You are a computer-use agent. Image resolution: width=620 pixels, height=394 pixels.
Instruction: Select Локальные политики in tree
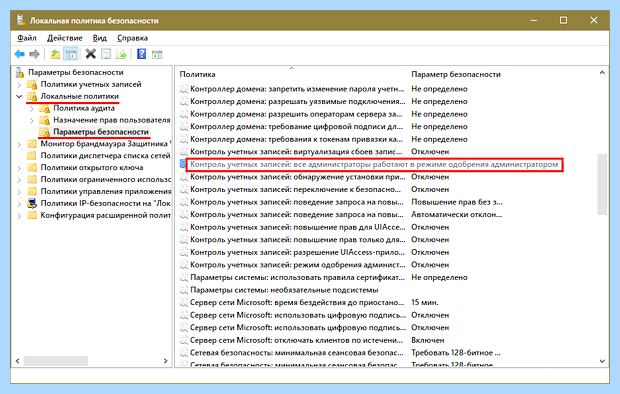79,96
